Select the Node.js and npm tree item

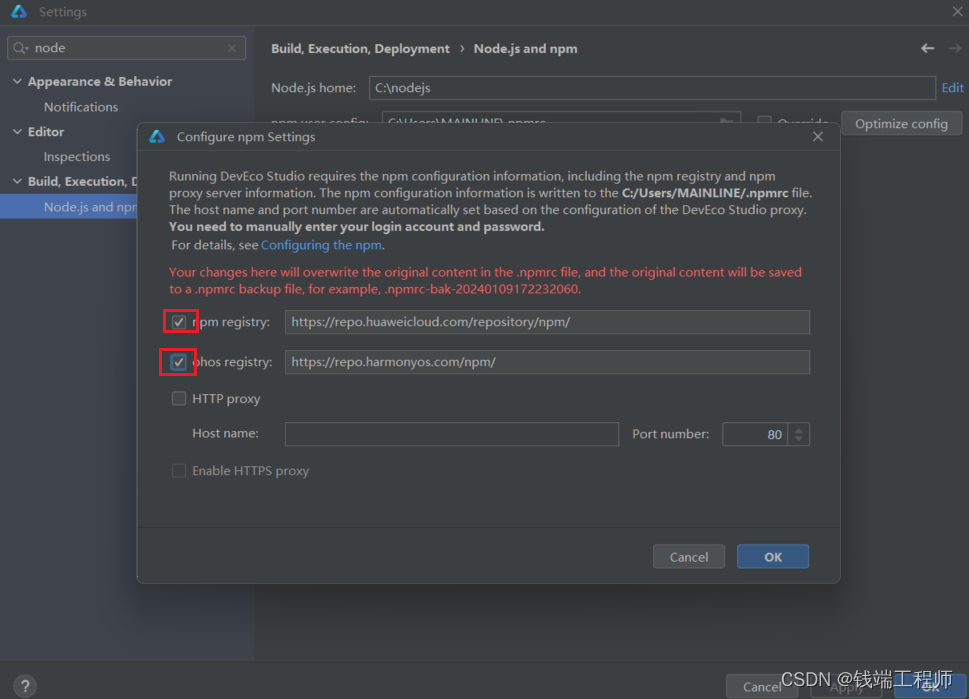[69, 207]
